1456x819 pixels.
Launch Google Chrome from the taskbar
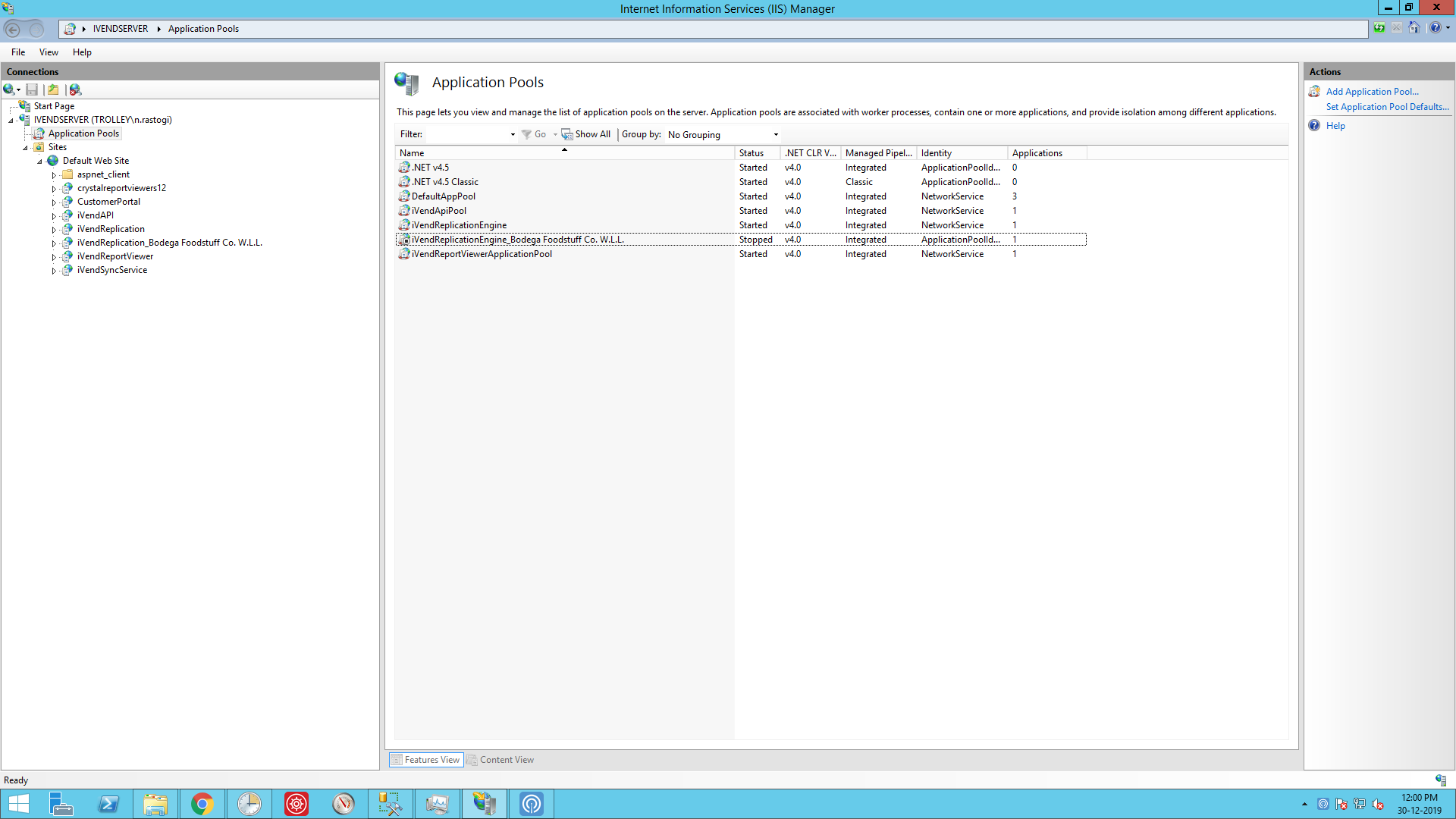pyautogui.click(x=202, y=804)
